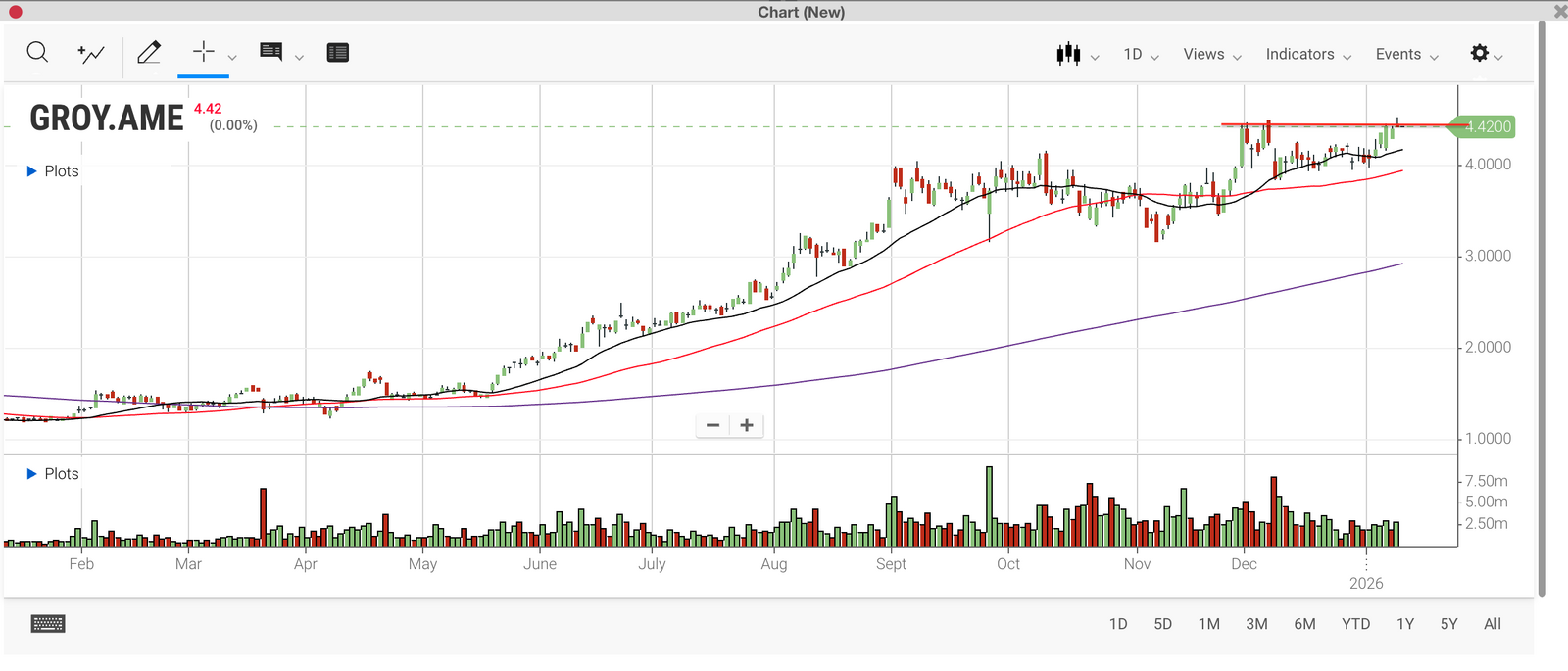Image resolution: width=1568 pixels, height=671 pixels.
Task: Click the keyboard shortcuts icon
Action: [x=48, y=624]
